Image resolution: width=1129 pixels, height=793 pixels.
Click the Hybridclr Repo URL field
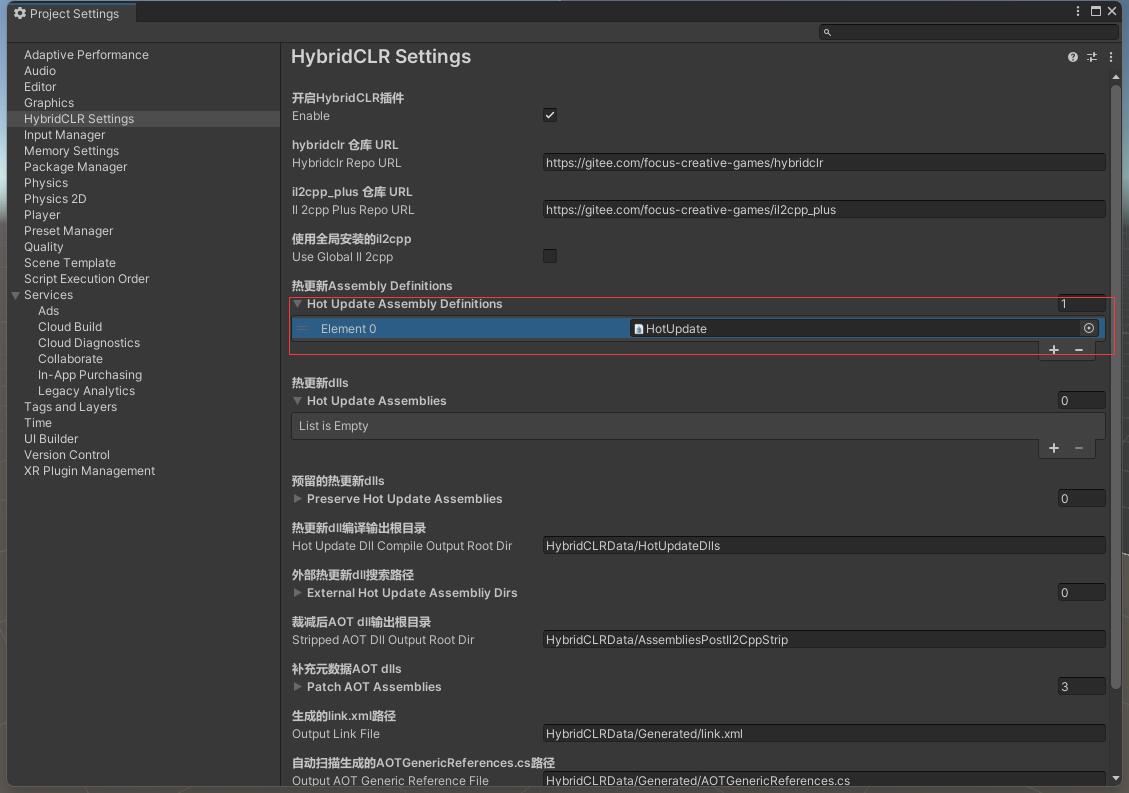(x=824, y=162)
